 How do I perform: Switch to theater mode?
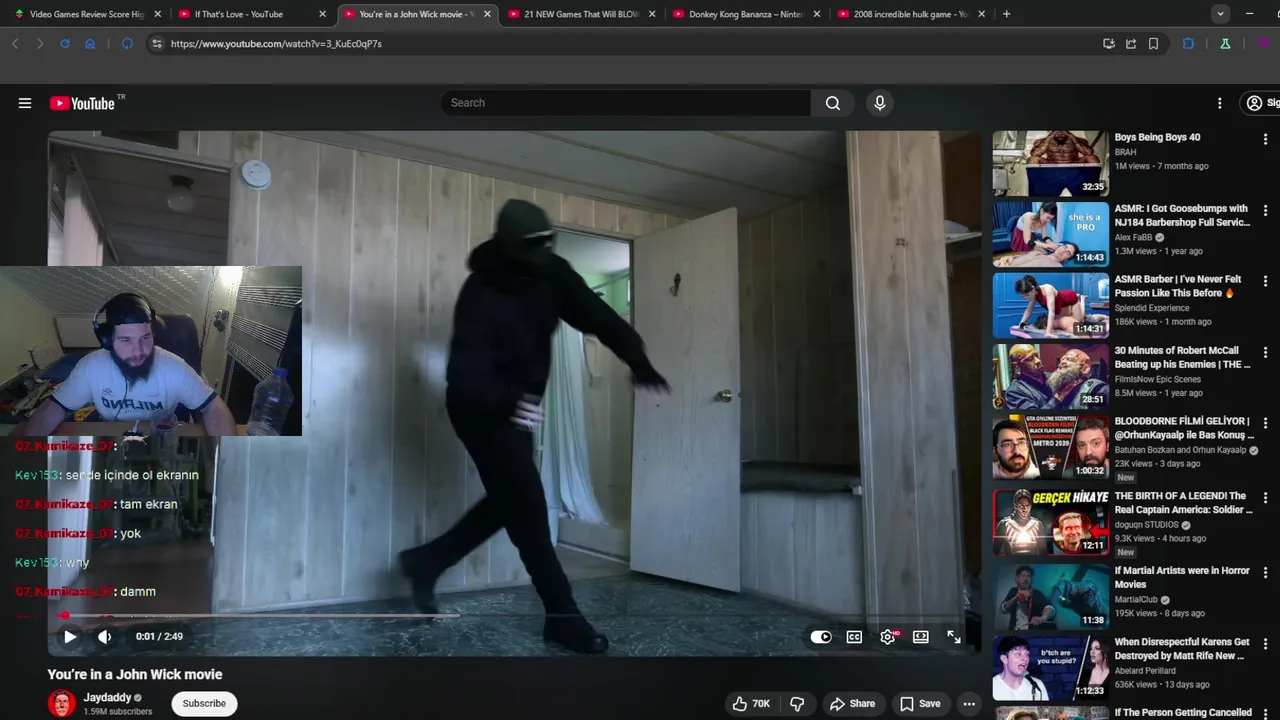click(x=921, y=637)
